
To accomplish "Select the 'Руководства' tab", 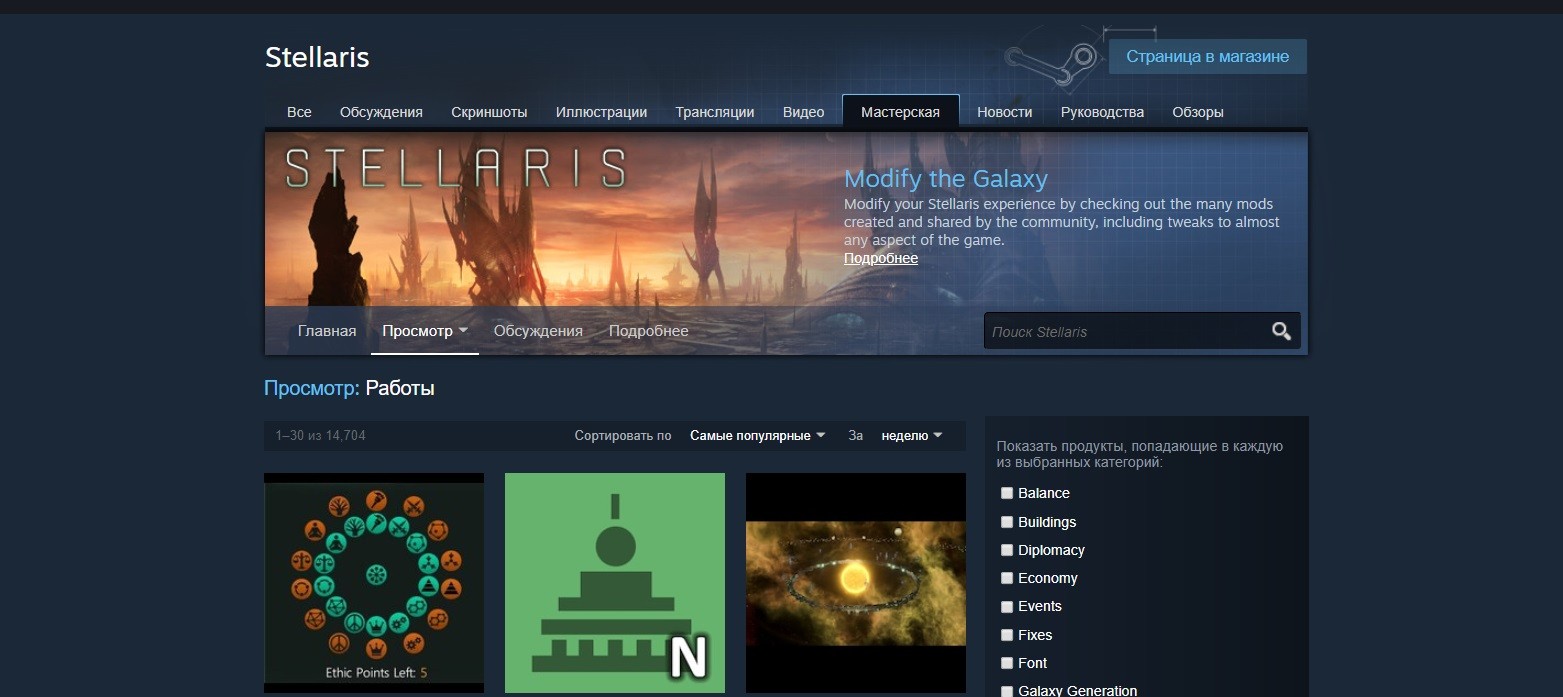I will (x=1101, y=111).
